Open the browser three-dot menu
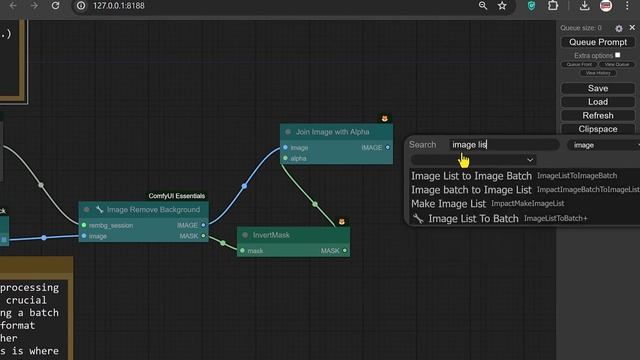The width and height of the screenshot is (640, 360). pos(627,6)
